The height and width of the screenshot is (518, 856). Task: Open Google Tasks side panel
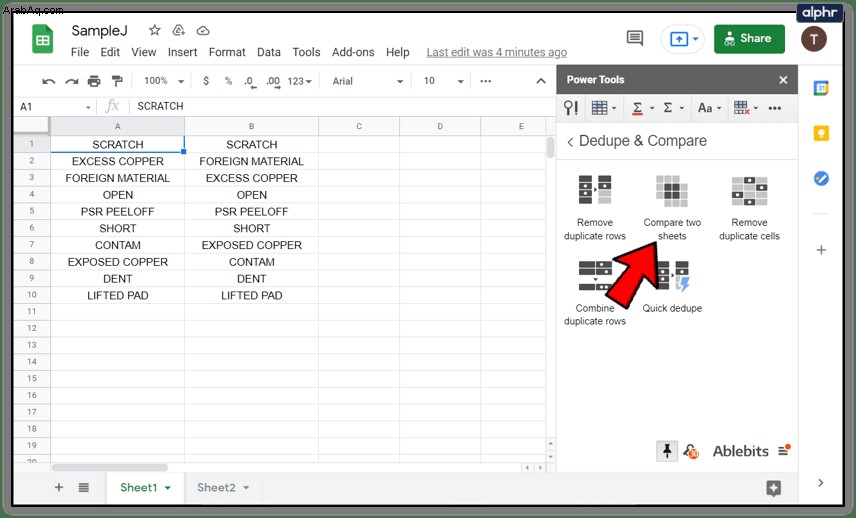click(x=821, y=178)
